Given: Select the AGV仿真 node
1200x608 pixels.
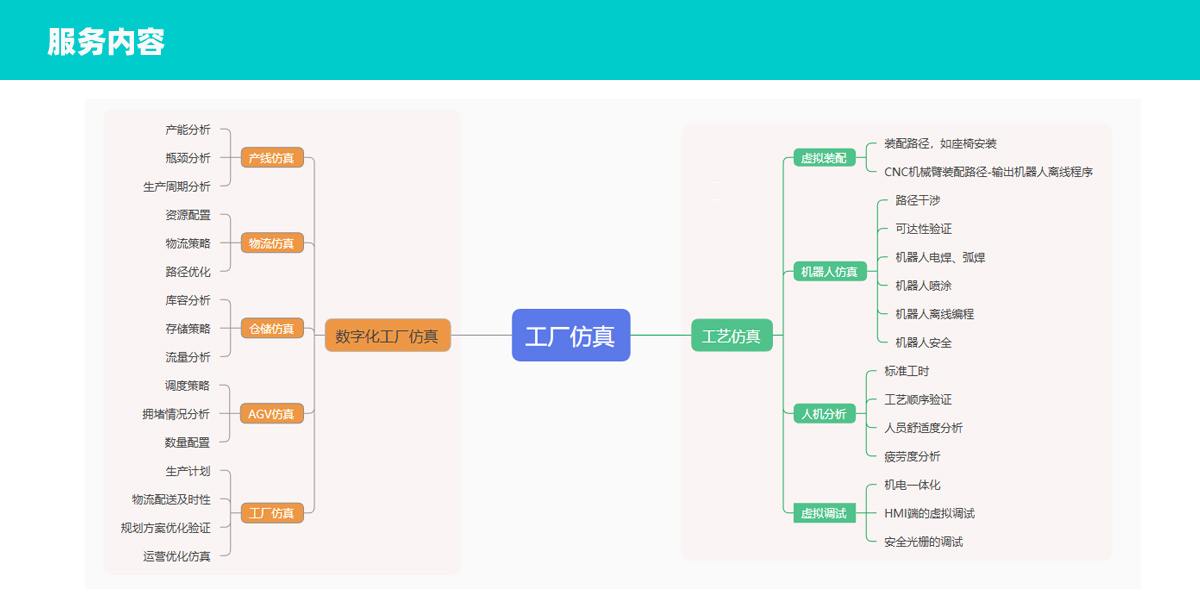Looking at the screenshot, I should click(271, 413).
